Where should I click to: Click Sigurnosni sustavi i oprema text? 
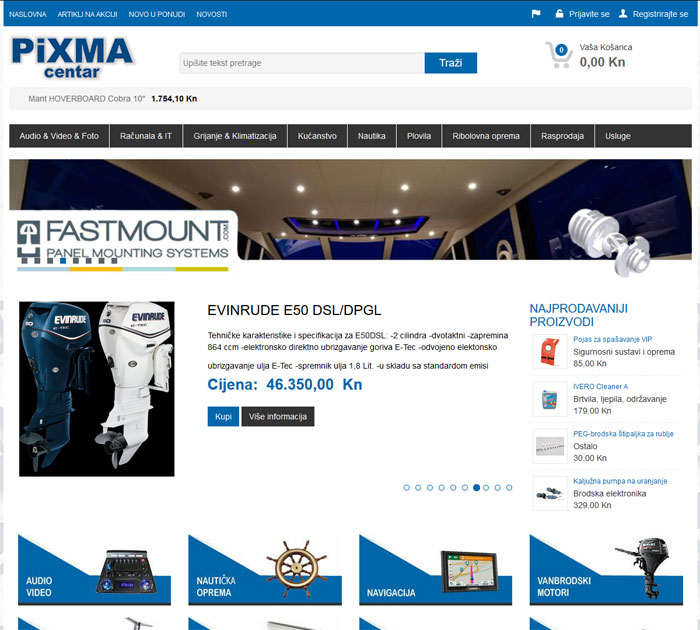tap(624, 352)
